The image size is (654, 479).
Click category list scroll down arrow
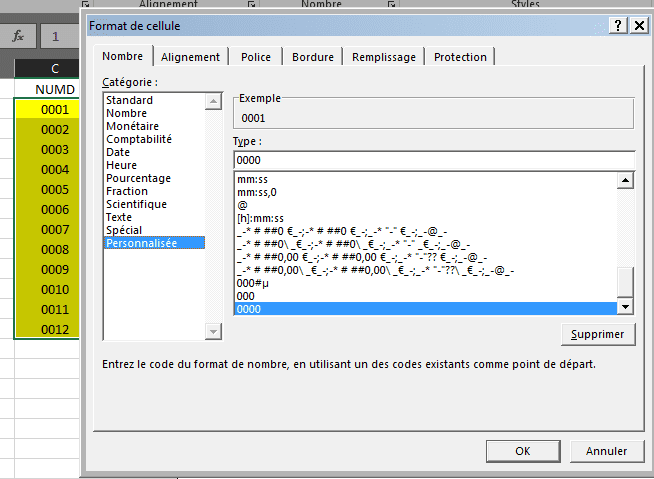(x=212, y=331)
